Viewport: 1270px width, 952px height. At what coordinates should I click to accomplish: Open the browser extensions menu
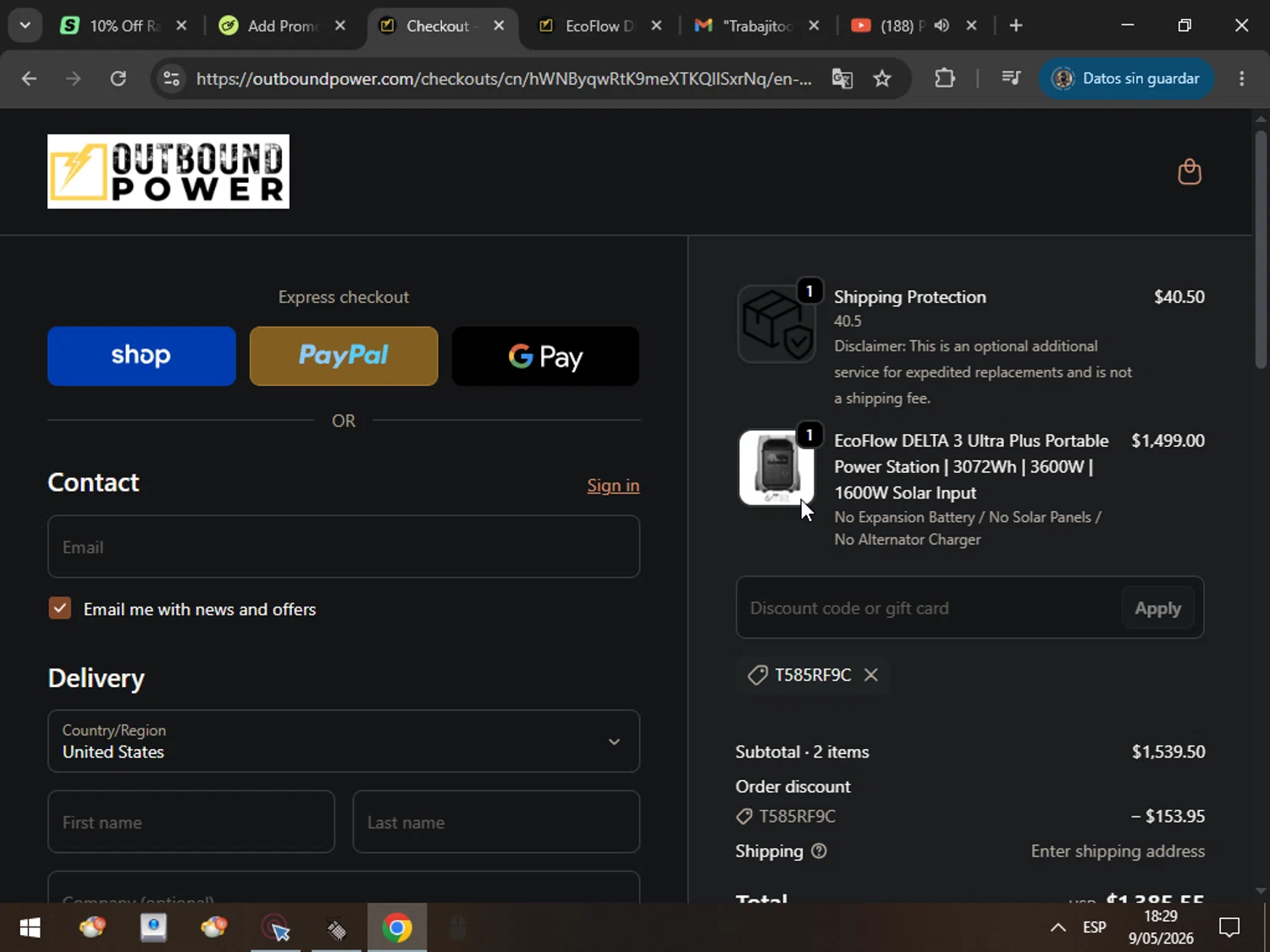[945, 79]
